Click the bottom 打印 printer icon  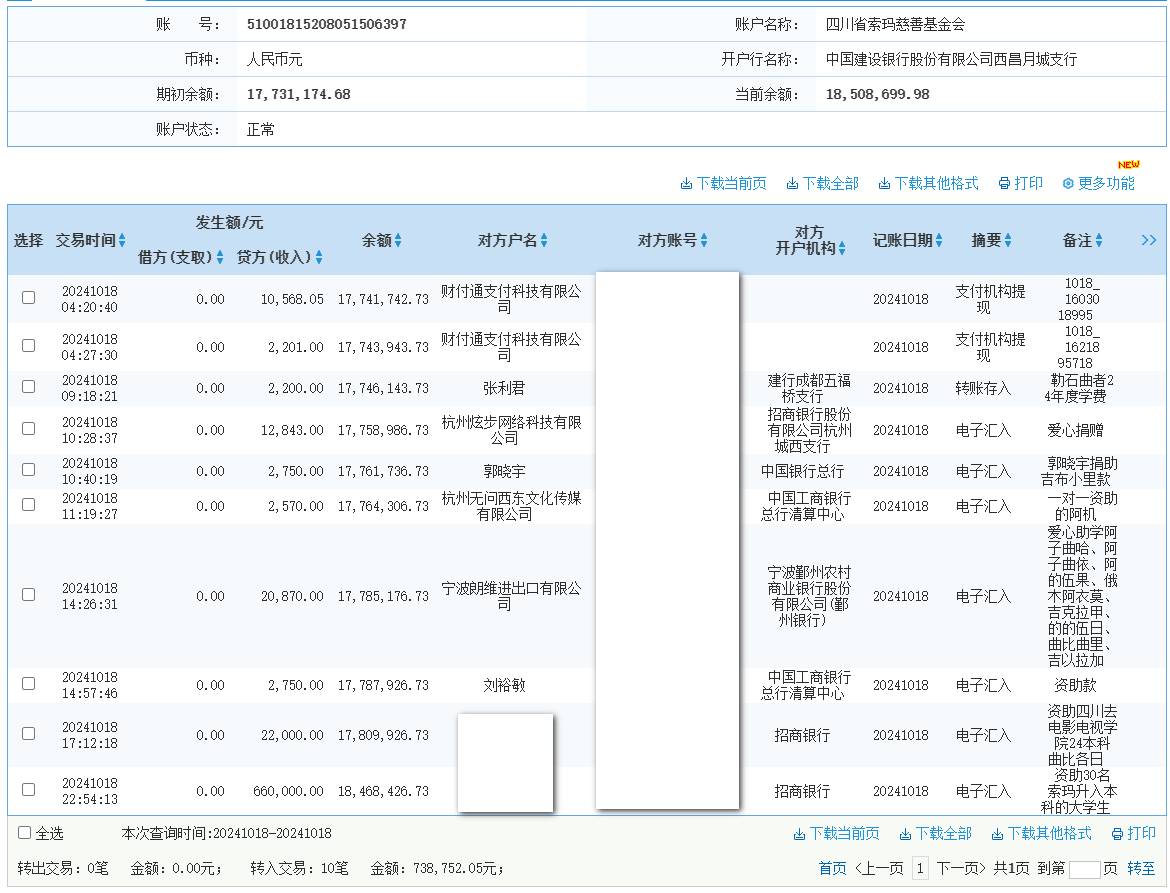coord(1116,833)
